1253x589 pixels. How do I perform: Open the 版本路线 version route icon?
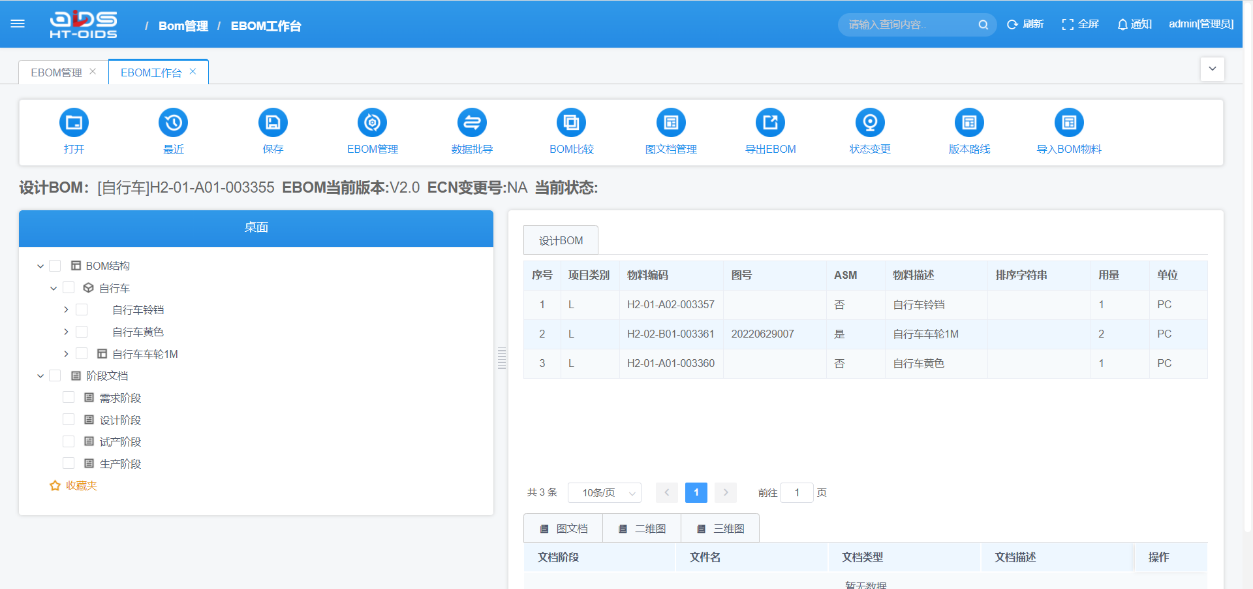pyautogui.click(x=969, y=123)
